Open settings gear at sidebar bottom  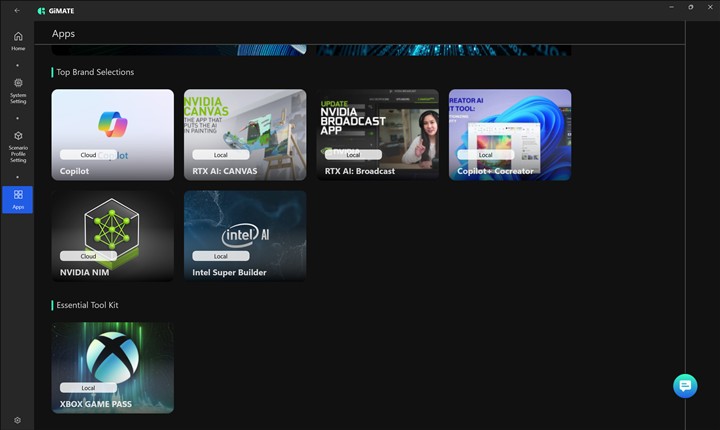coord(18,420)
